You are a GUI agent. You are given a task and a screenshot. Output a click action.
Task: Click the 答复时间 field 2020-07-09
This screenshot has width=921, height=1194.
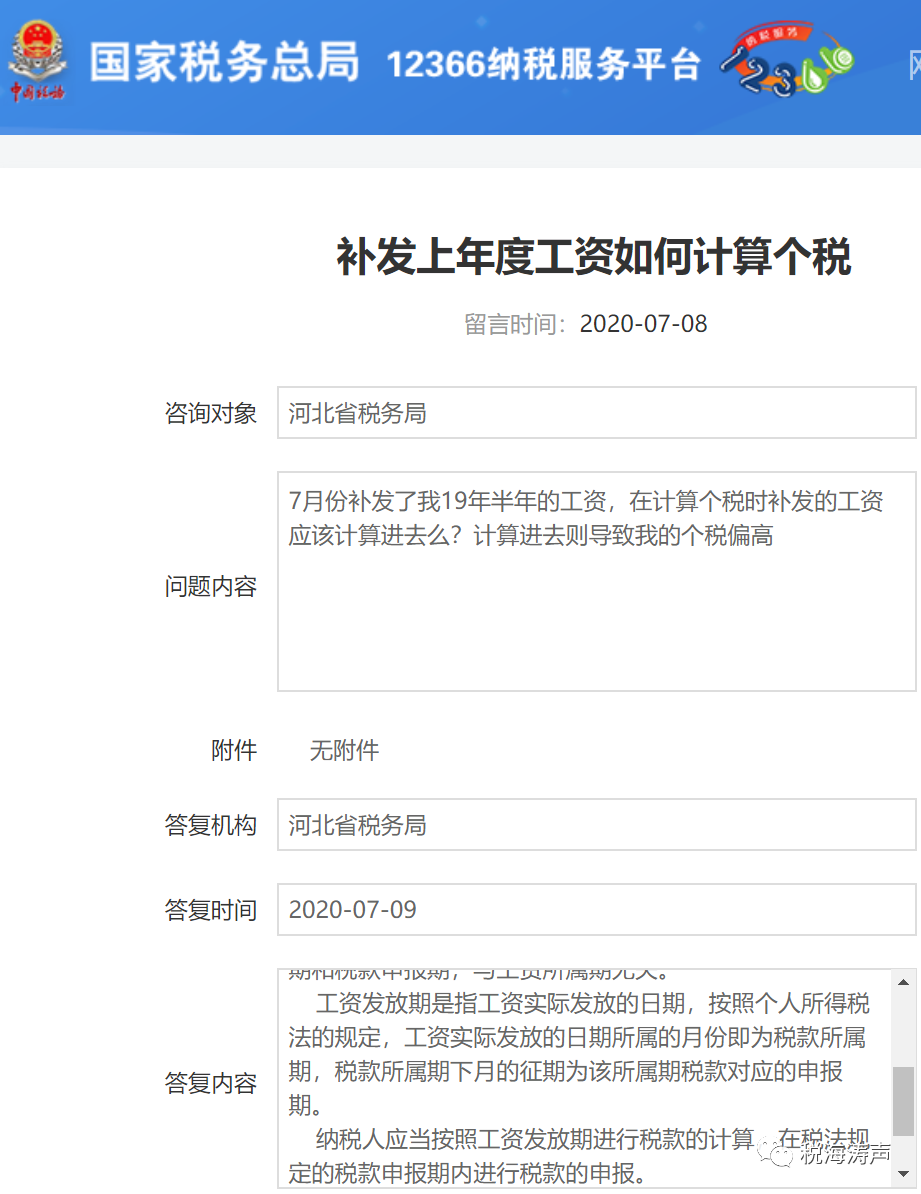coord(596,909)
